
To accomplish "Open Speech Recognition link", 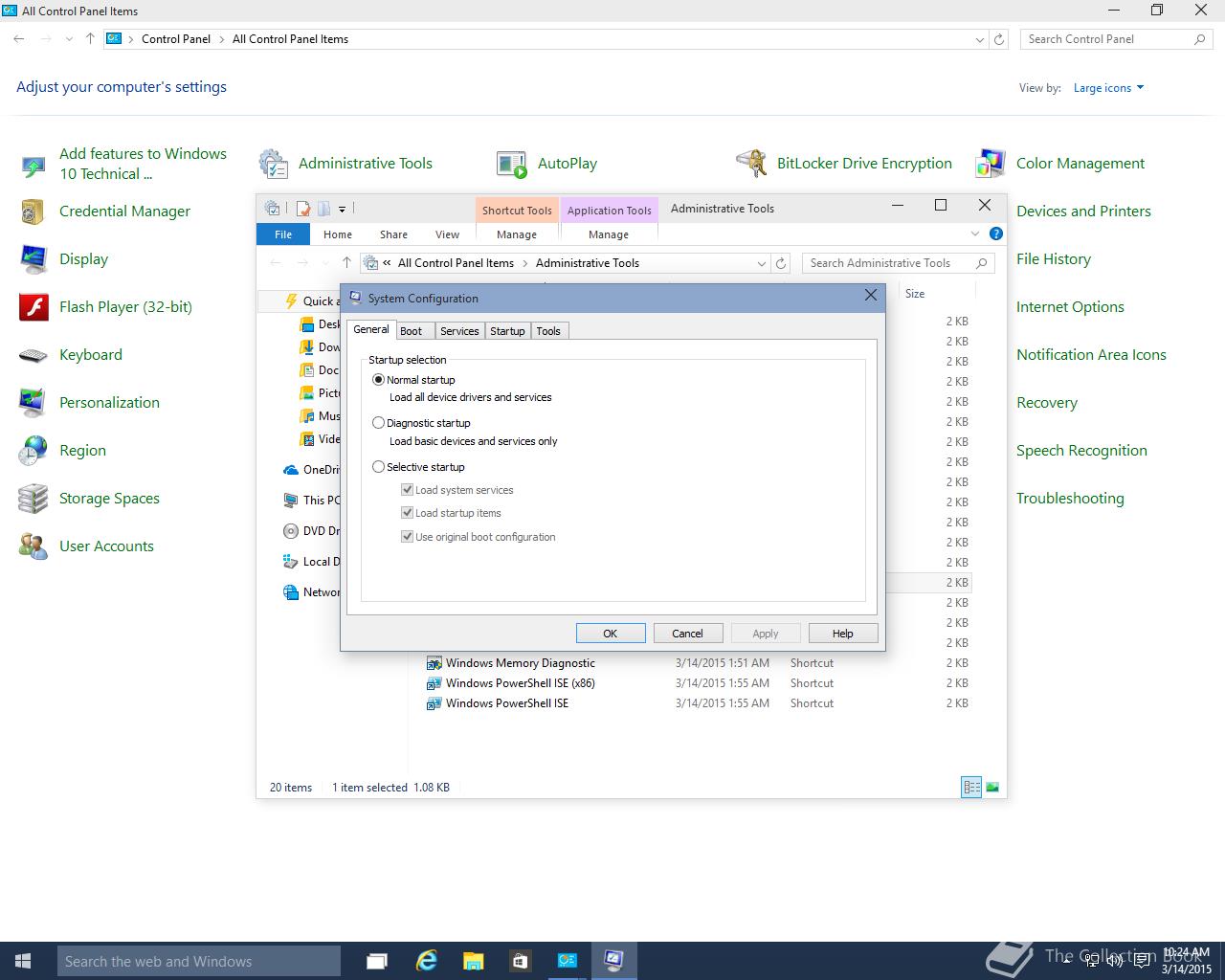I will 1081,451.
